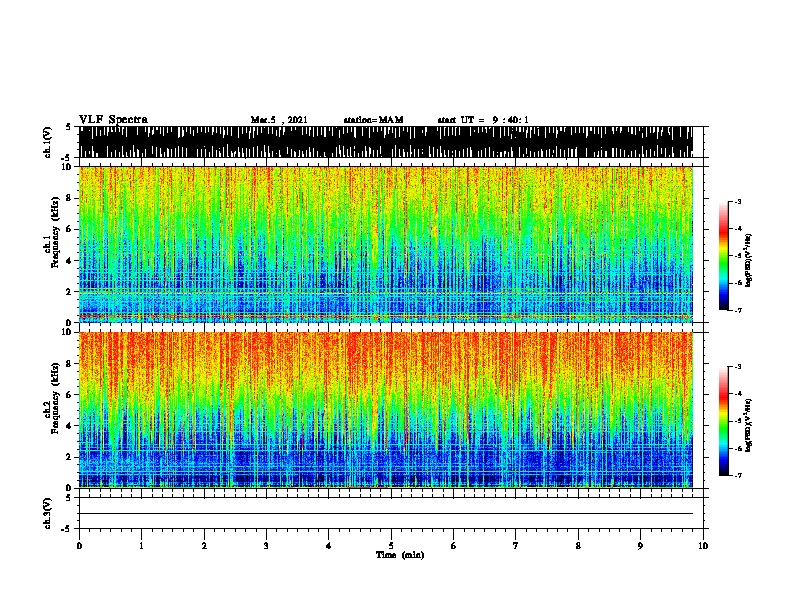Click the "ch.3(V)" axis label
The height and width of the screenshot is (612, 792).
point(48,513)
